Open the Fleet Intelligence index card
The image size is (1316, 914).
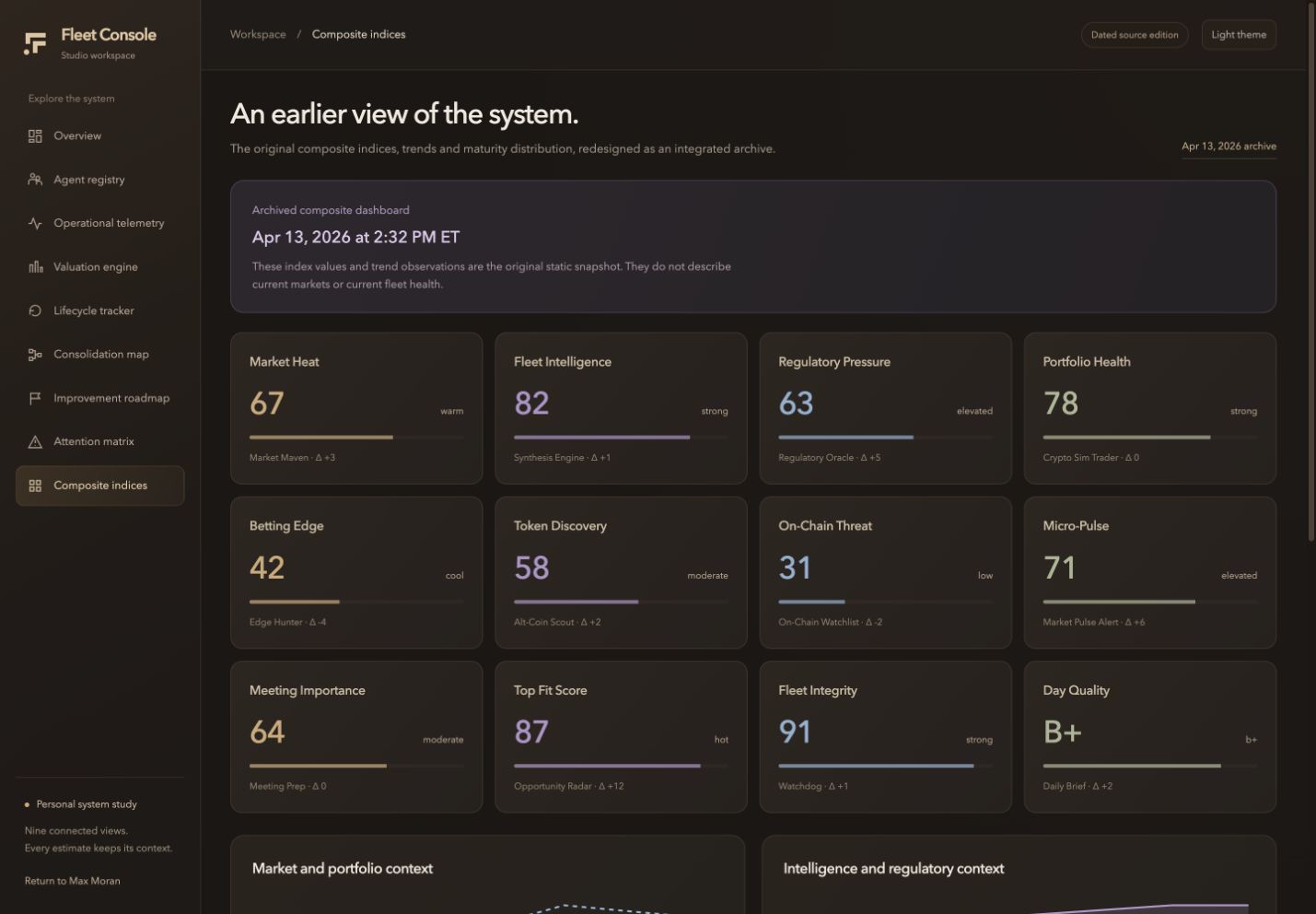[621, 408]
